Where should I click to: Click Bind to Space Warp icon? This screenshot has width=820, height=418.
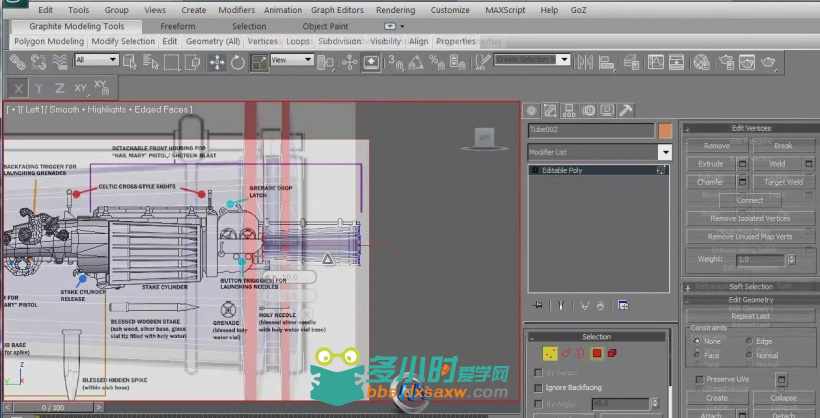pyautogui.click(x=60, y=63)
